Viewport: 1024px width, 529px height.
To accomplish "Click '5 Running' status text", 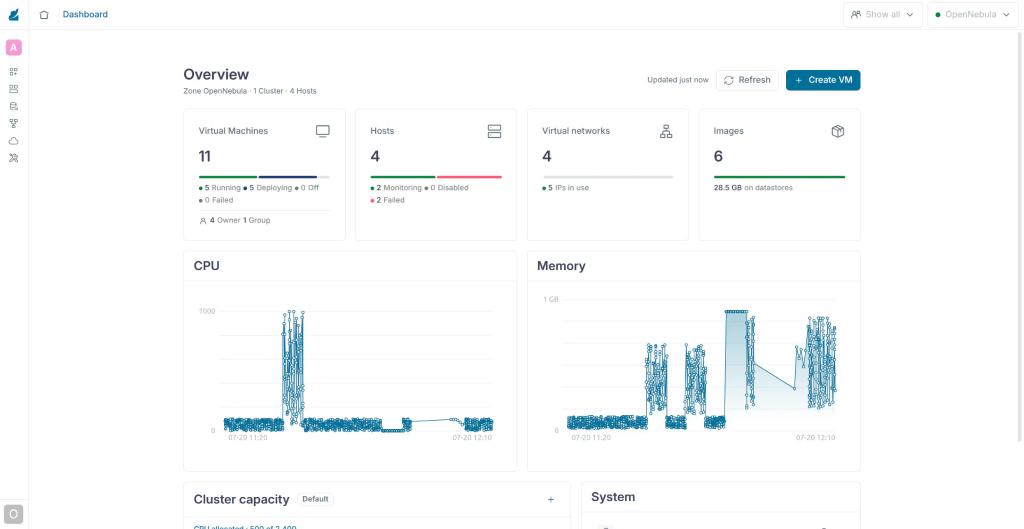I will coord(219,187).
